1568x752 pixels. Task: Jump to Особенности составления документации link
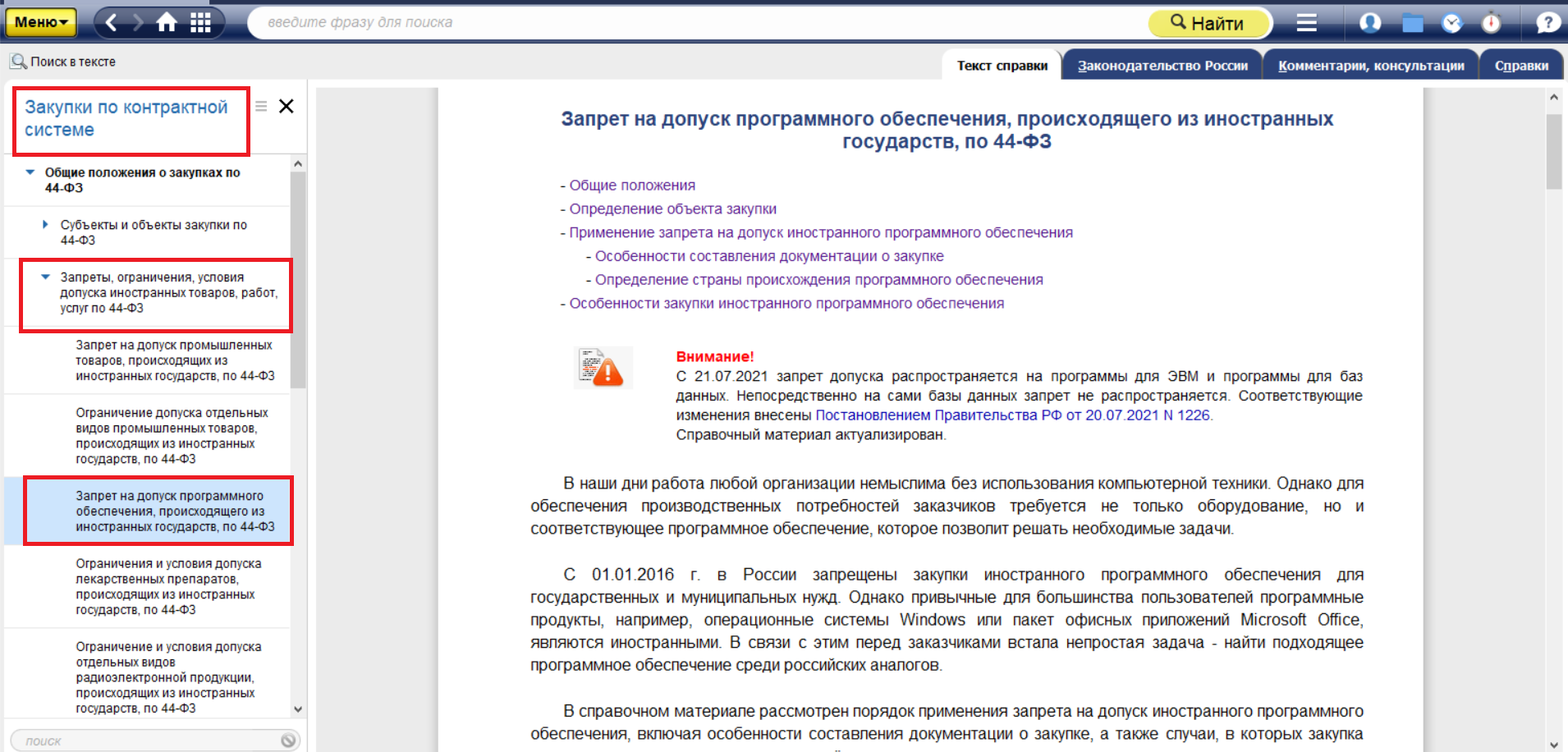point(769,256)
